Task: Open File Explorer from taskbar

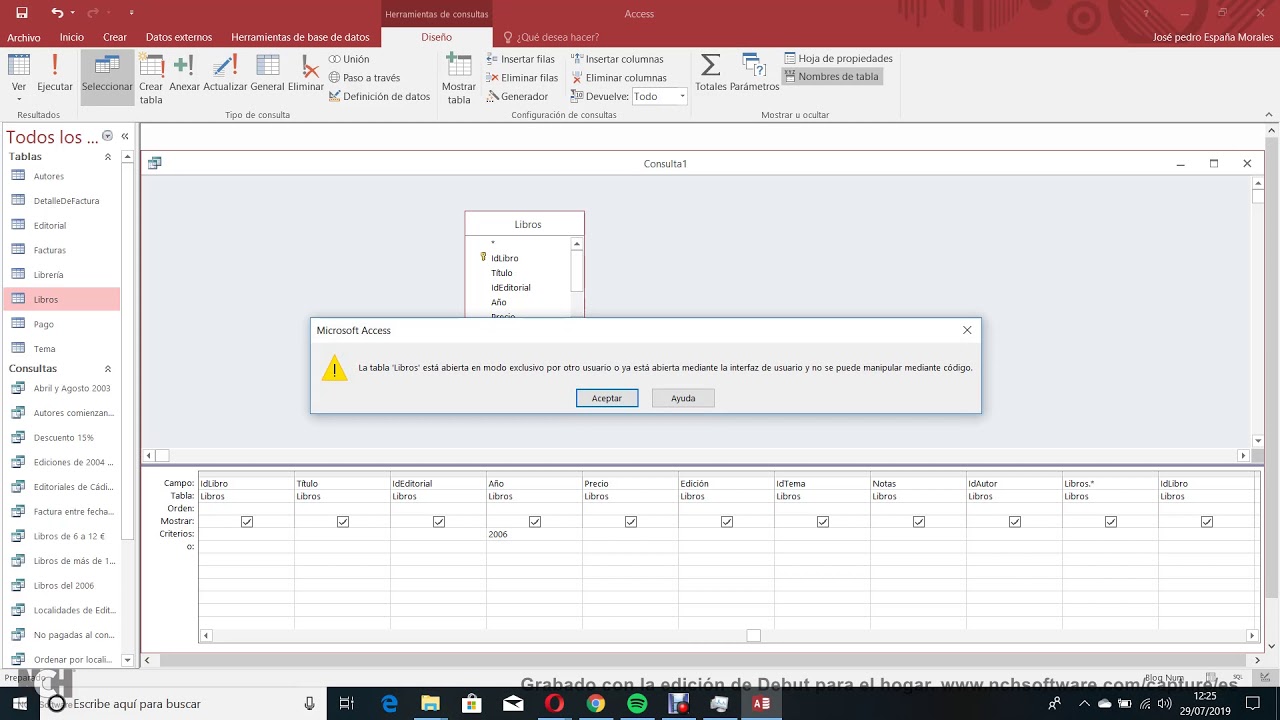Action: point(430,704)
